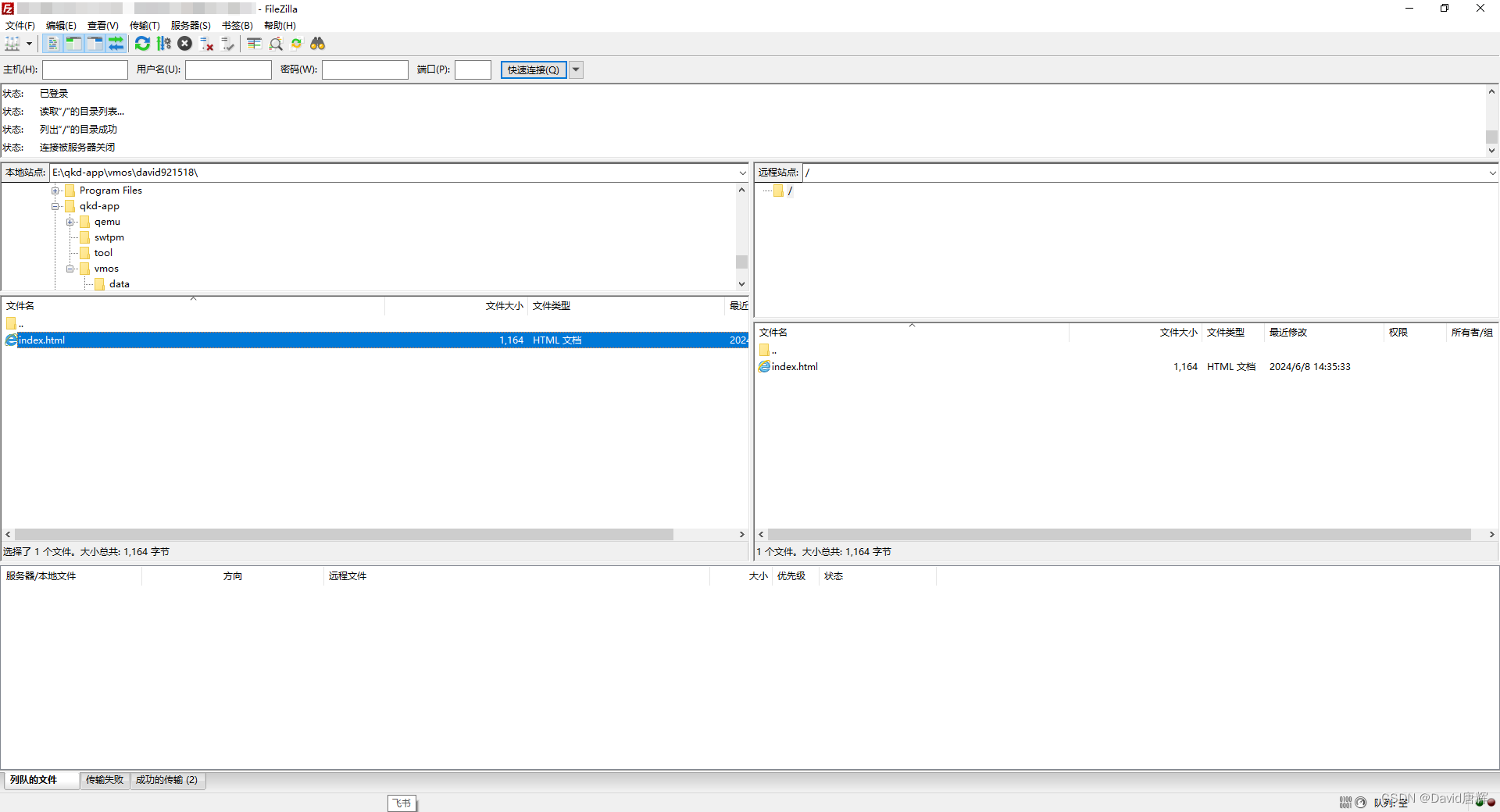Expand the qemu tree node
Viewport: 1500px width, 812px height.
click(x=70, y=222)
